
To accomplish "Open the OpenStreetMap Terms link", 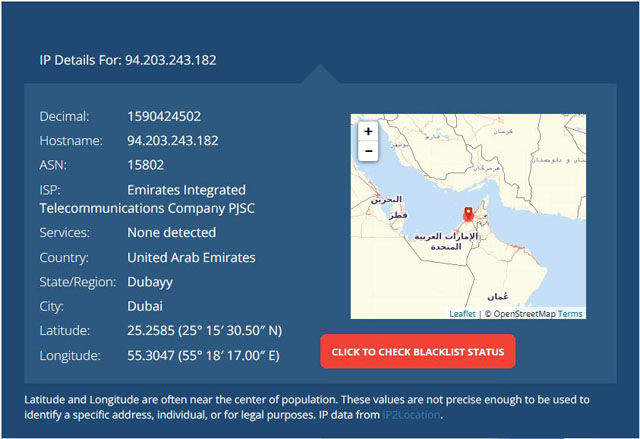I will 570,314.
